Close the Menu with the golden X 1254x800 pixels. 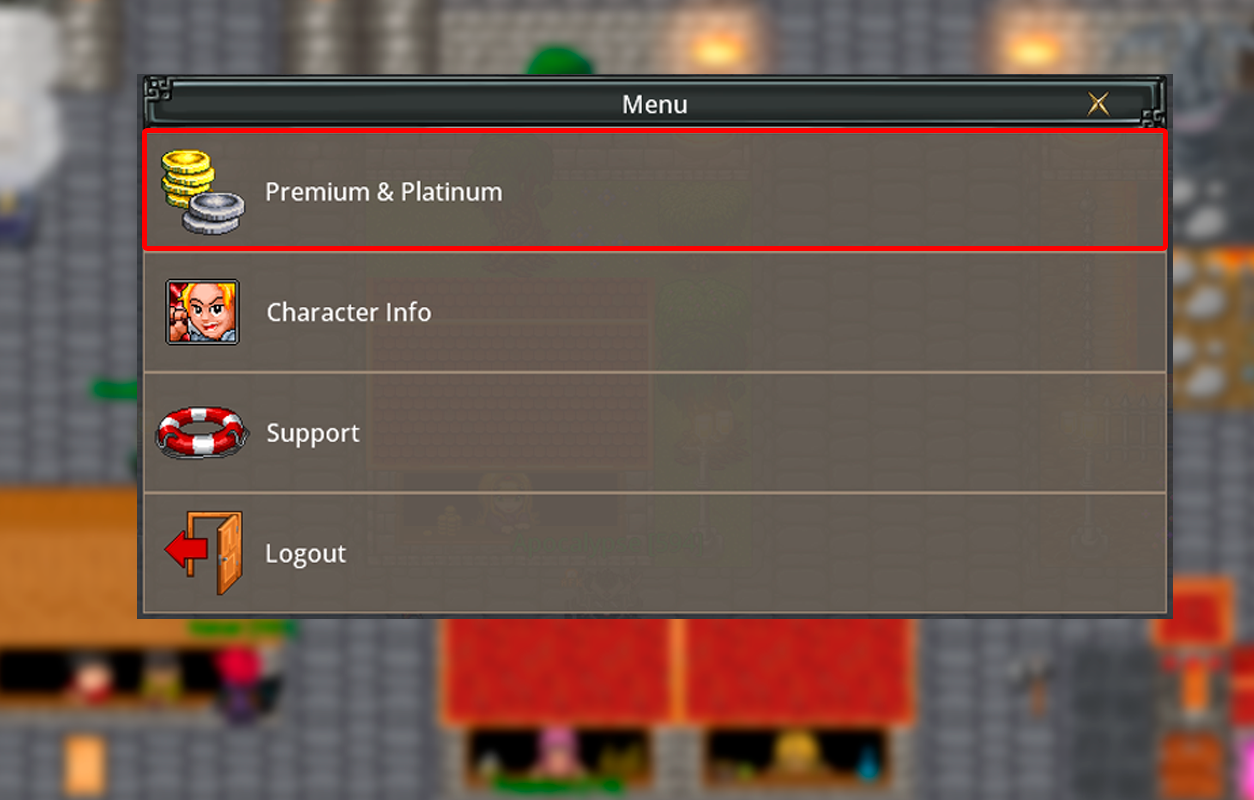[1098, 103]
